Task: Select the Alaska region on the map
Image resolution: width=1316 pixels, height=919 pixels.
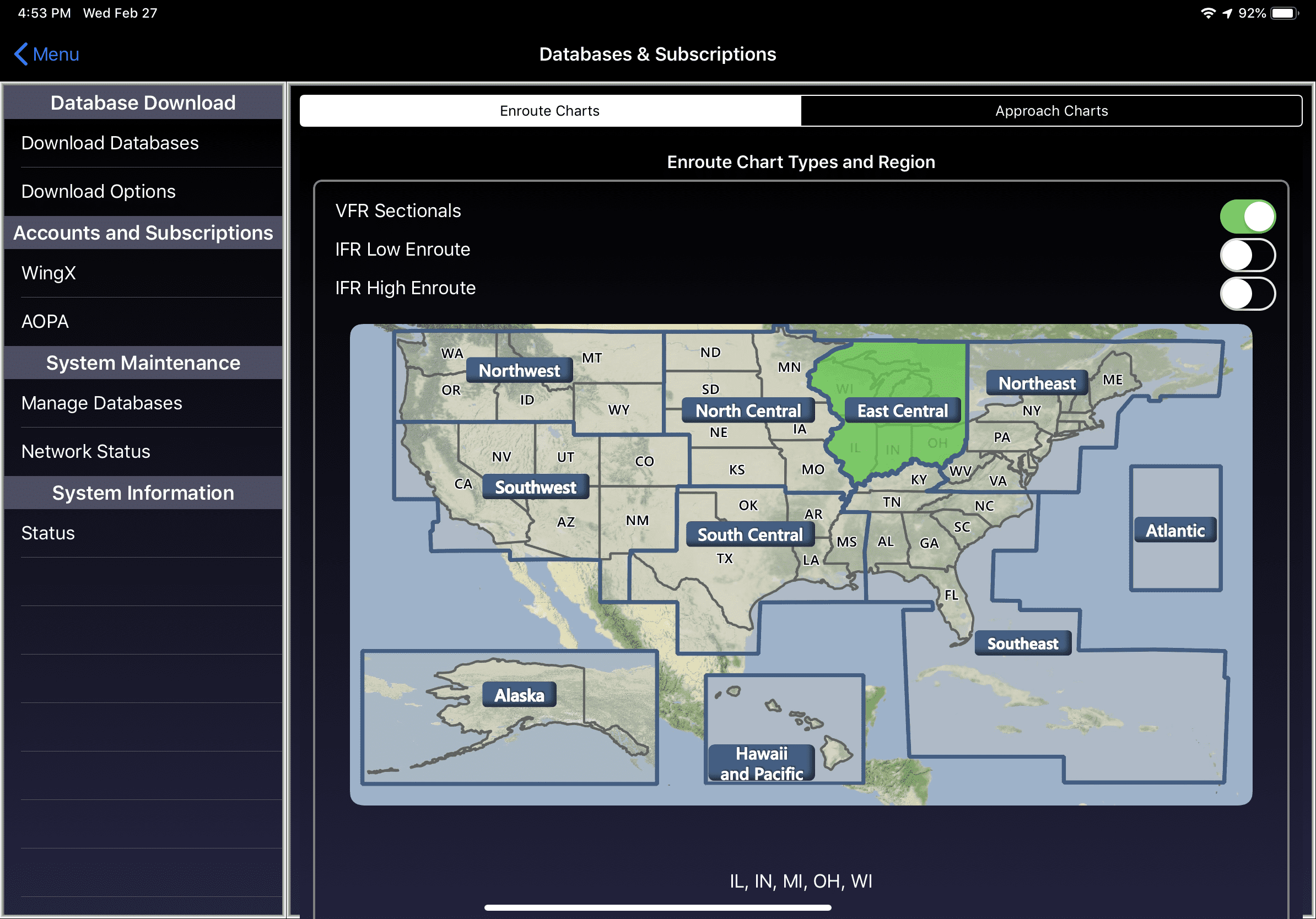Action: [x=519, y=695]
